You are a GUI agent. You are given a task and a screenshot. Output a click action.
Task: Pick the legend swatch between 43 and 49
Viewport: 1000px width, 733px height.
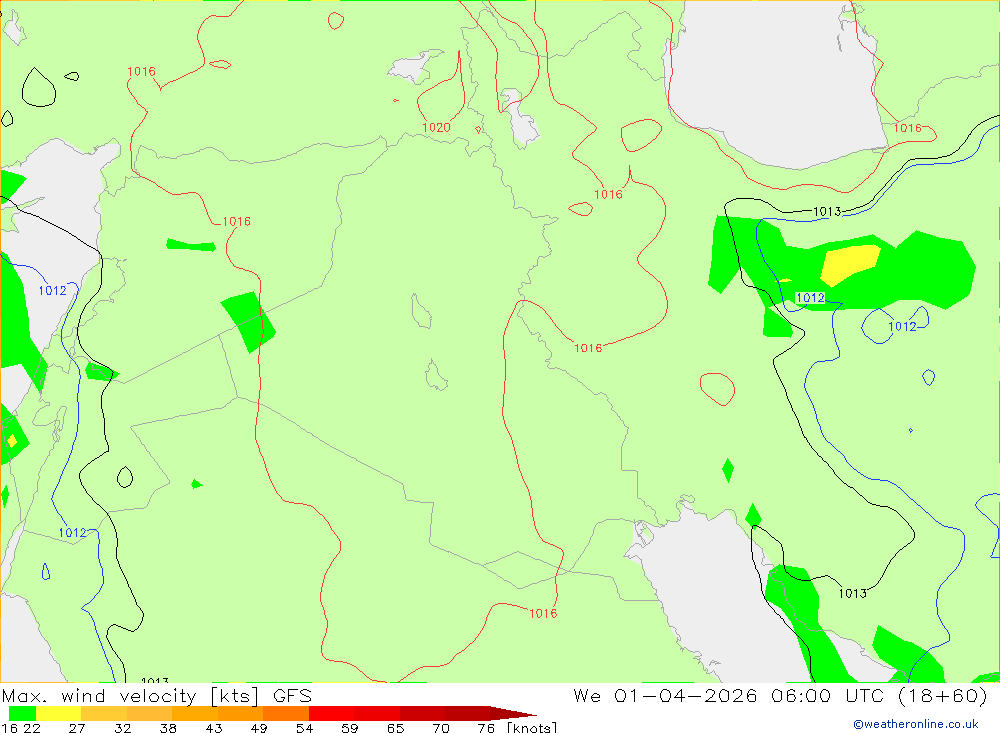[240, 713]
